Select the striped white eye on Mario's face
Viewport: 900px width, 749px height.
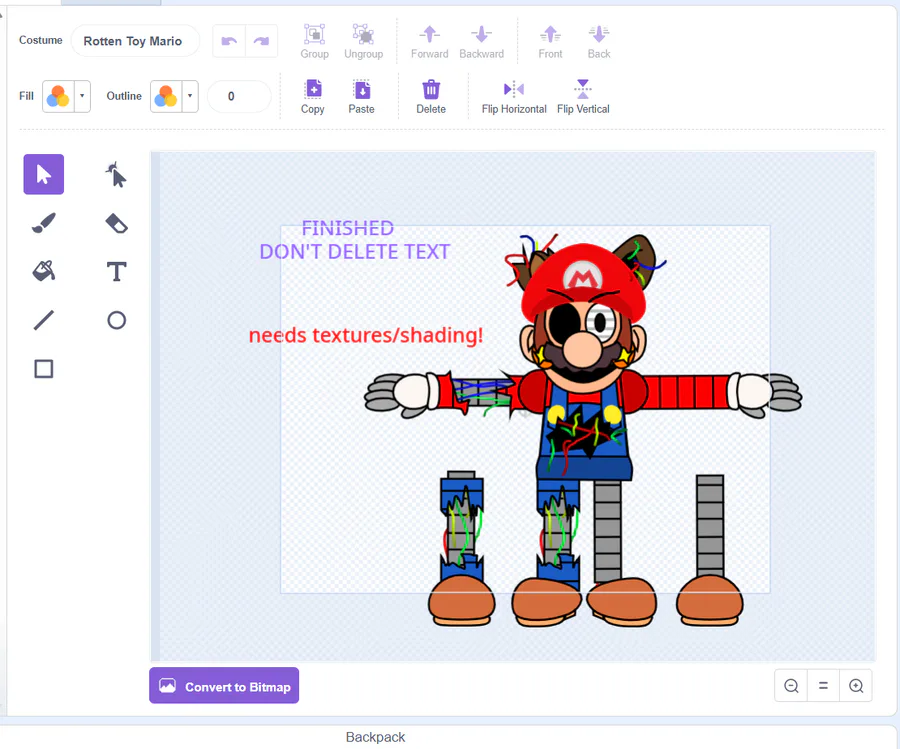point(600,323)
